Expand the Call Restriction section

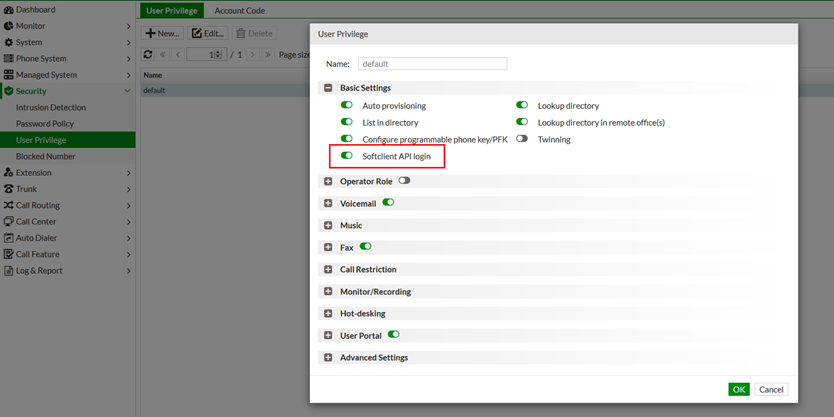click(328, 270)
